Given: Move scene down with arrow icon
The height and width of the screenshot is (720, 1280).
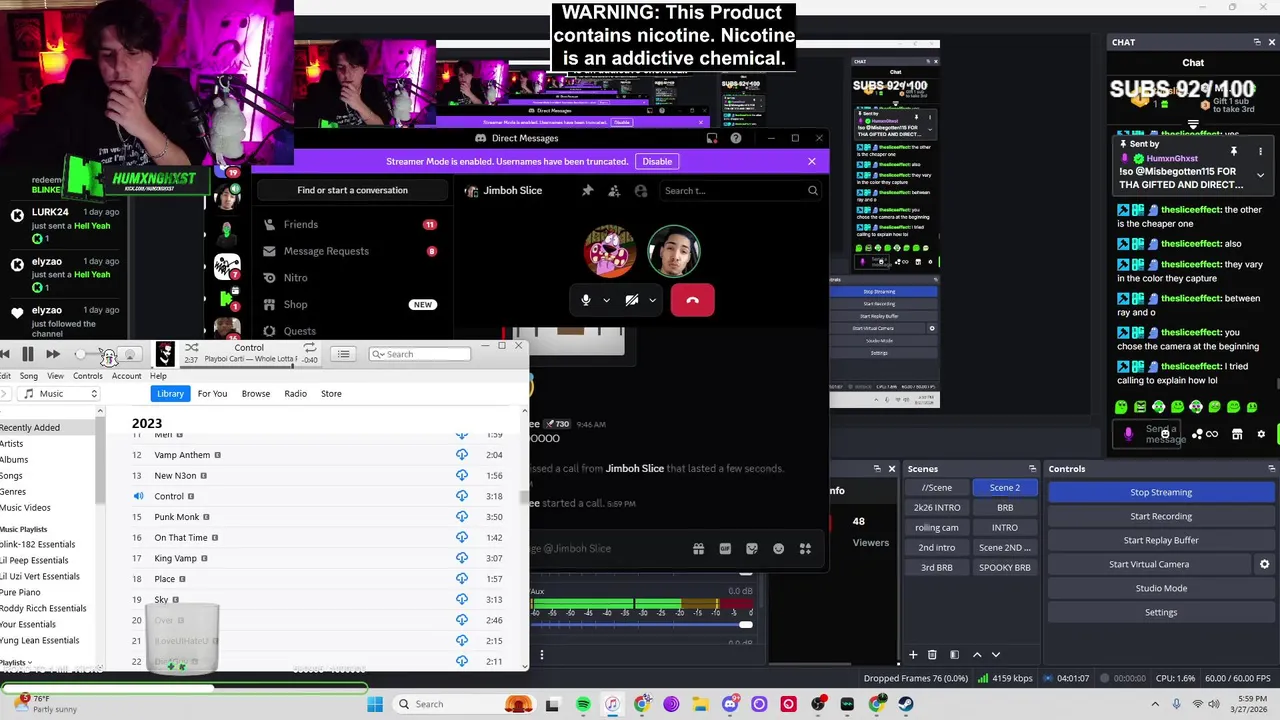Looking at the screenshot, I should [995, 655].
